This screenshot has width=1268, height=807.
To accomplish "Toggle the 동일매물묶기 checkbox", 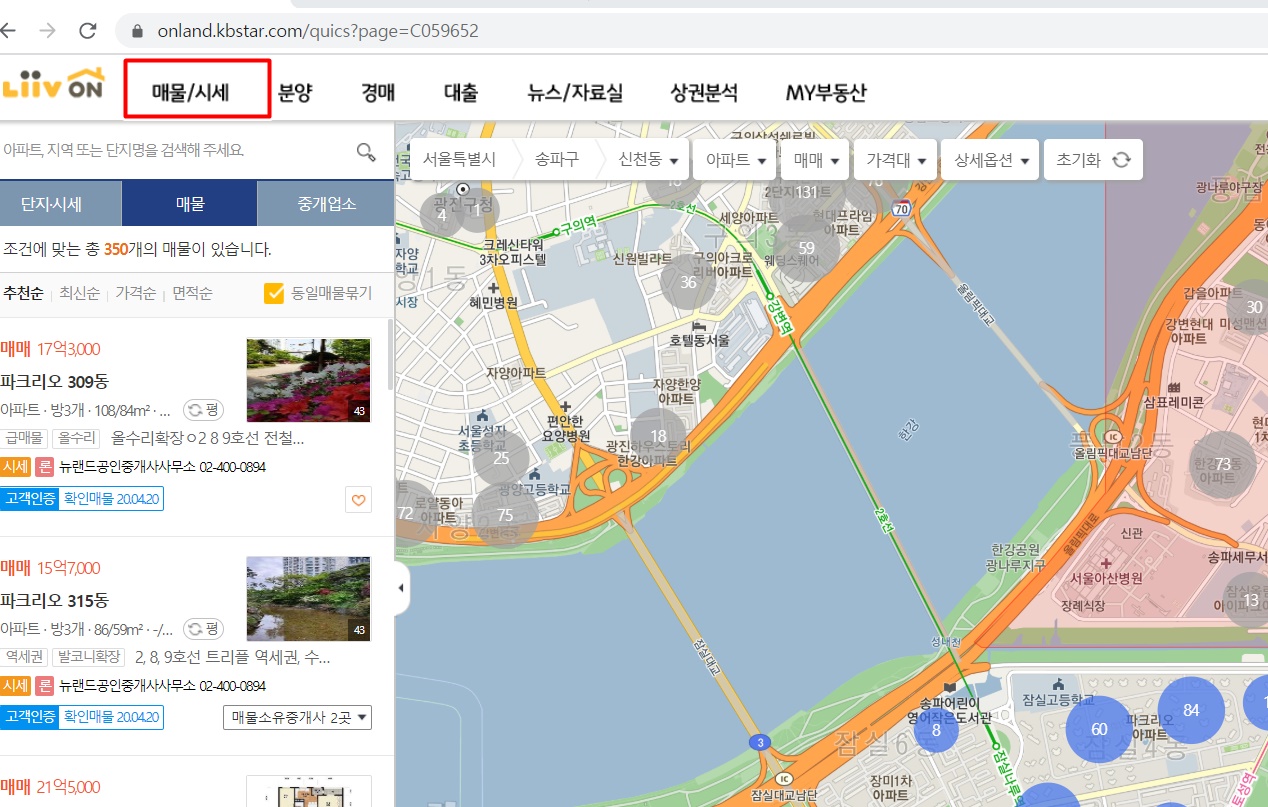I will point(274,293).
